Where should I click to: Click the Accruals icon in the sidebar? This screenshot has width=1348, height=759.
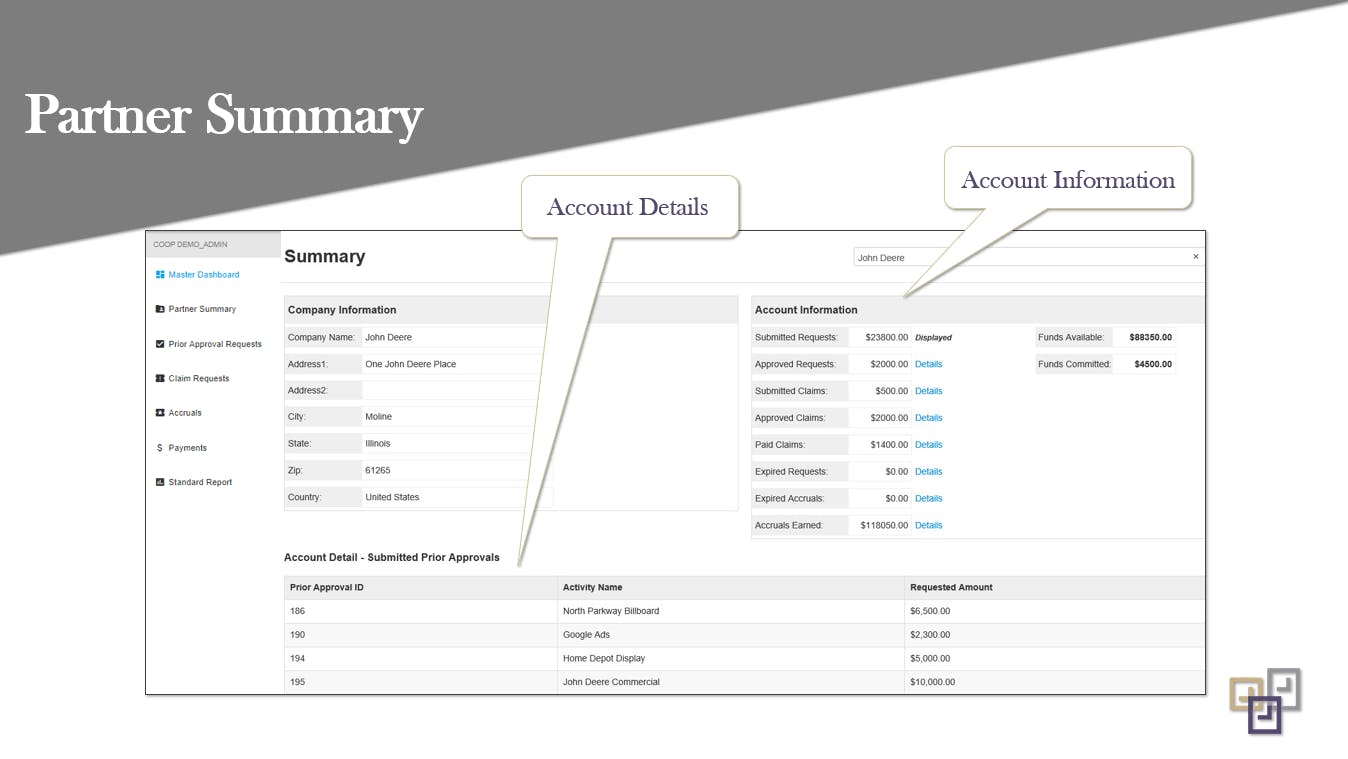[160, 413]
